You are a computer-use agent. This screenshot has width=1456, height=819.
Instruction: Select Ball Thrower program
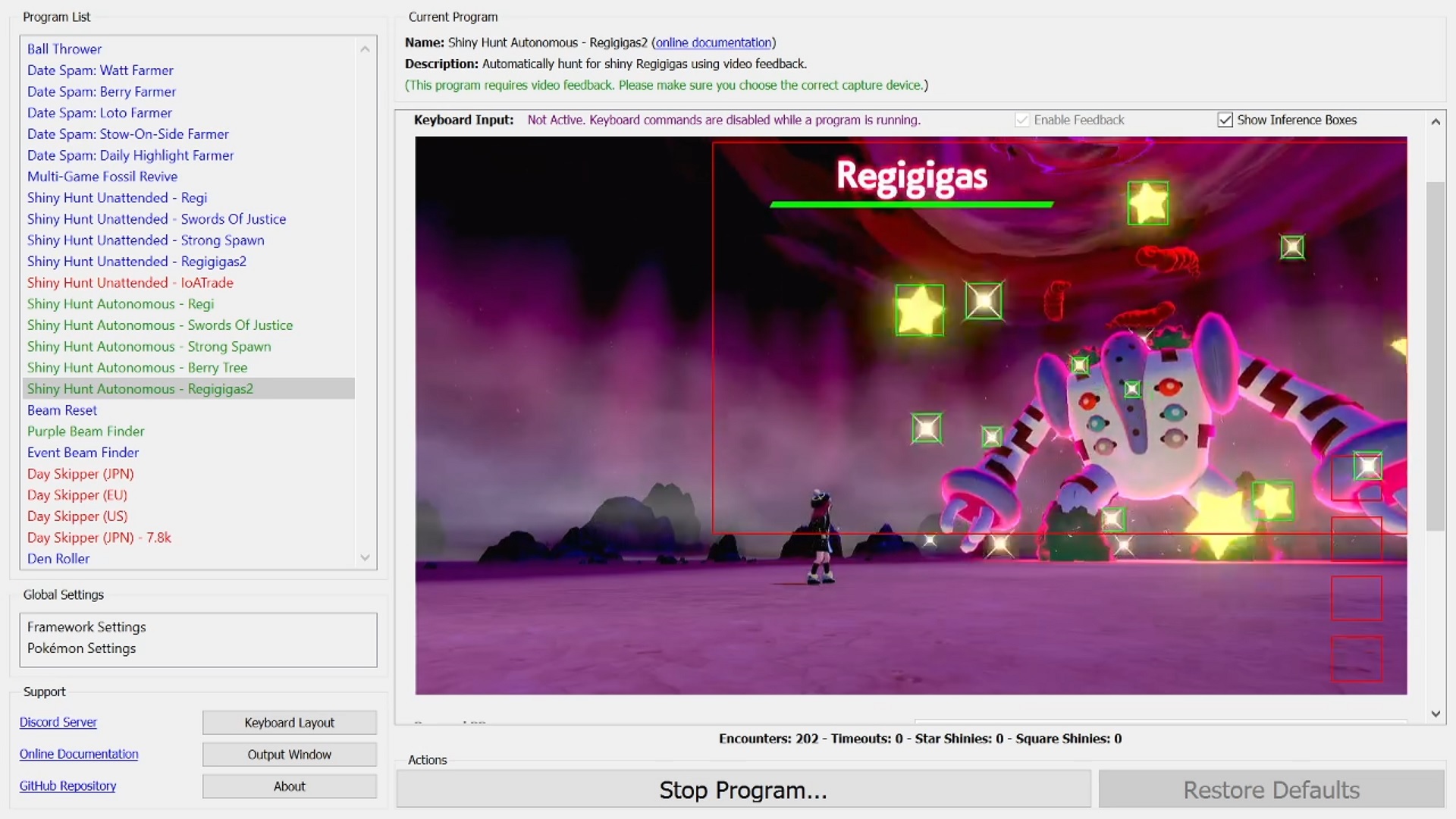click(x=64, y=49)
